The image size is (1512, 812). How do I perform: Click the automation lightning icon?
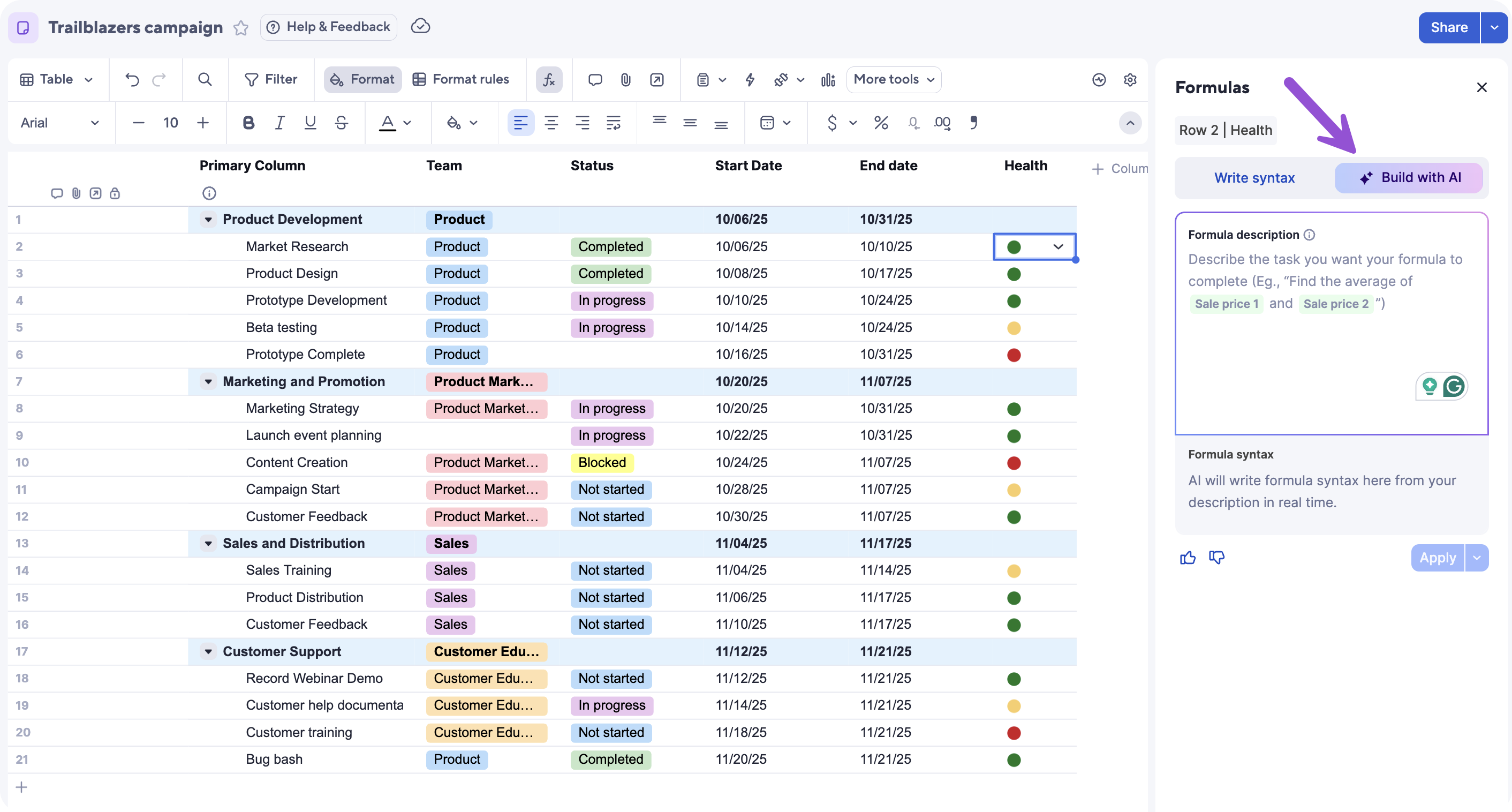coord(750,79)
